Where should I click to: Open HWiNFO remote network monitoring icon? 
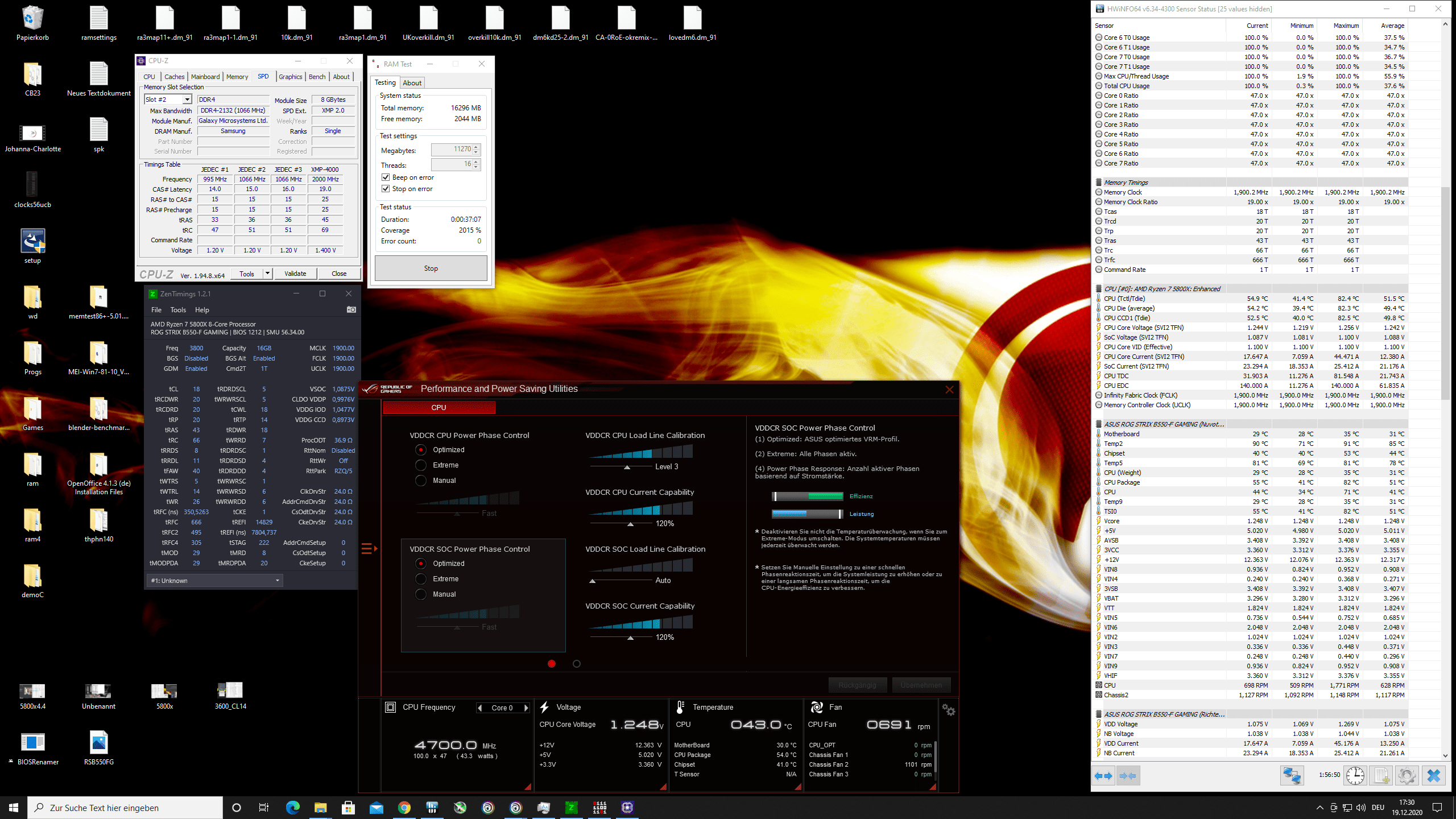1292,776
